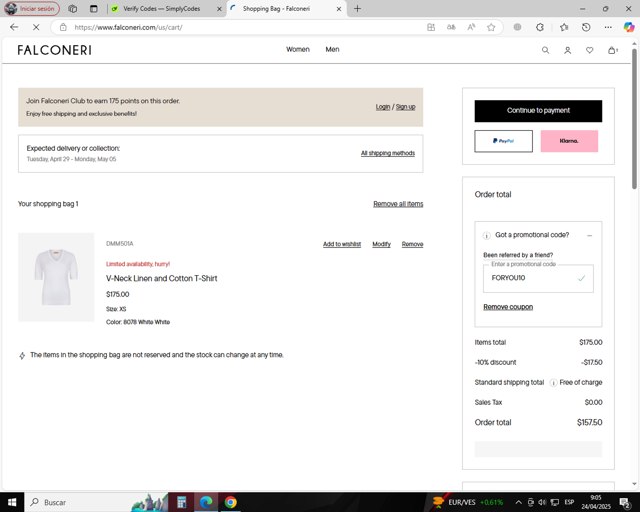
Task: Open the translate icon in address bar
Action: [451, 27]
